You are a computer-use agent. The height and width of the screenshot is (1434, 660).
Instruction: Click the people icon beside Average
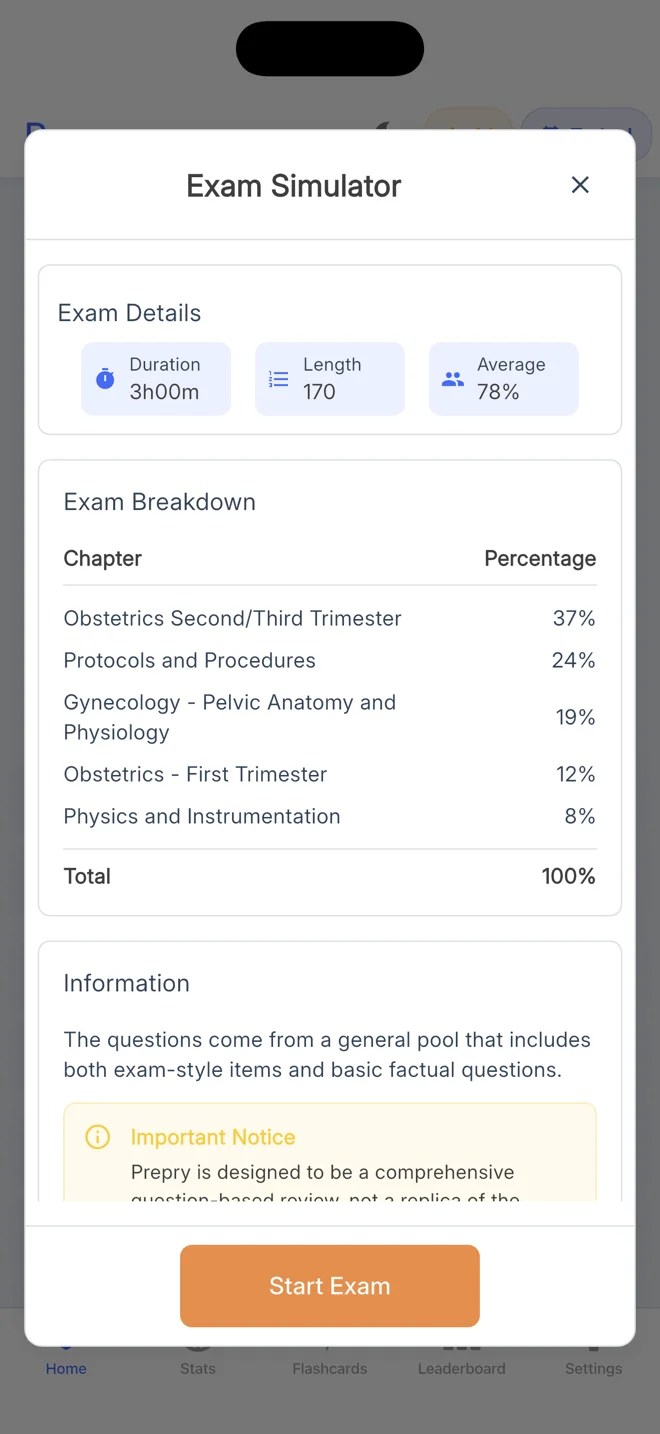click(452, 378)
